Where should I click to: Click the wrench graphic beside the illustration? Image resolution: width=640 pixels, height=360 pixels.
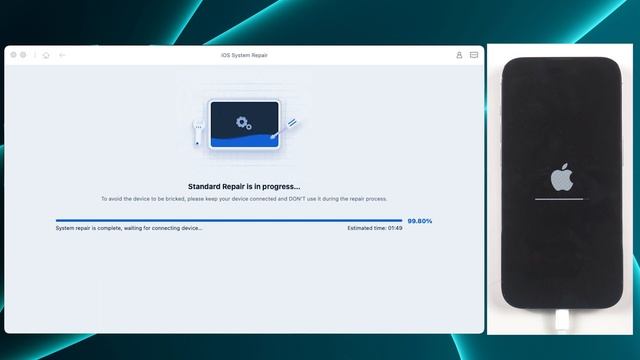[198, 132]
